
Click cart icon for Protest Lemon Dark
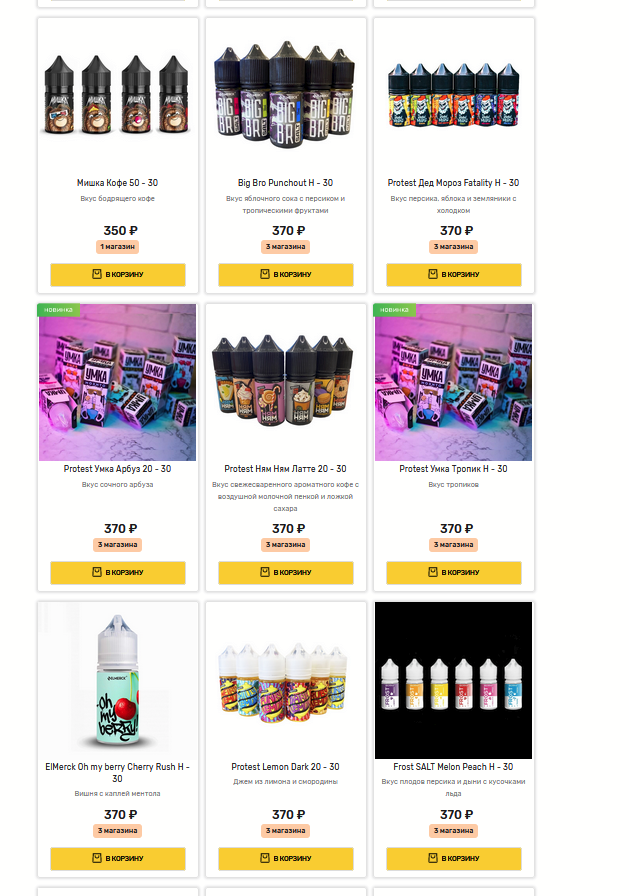[265, 858]
